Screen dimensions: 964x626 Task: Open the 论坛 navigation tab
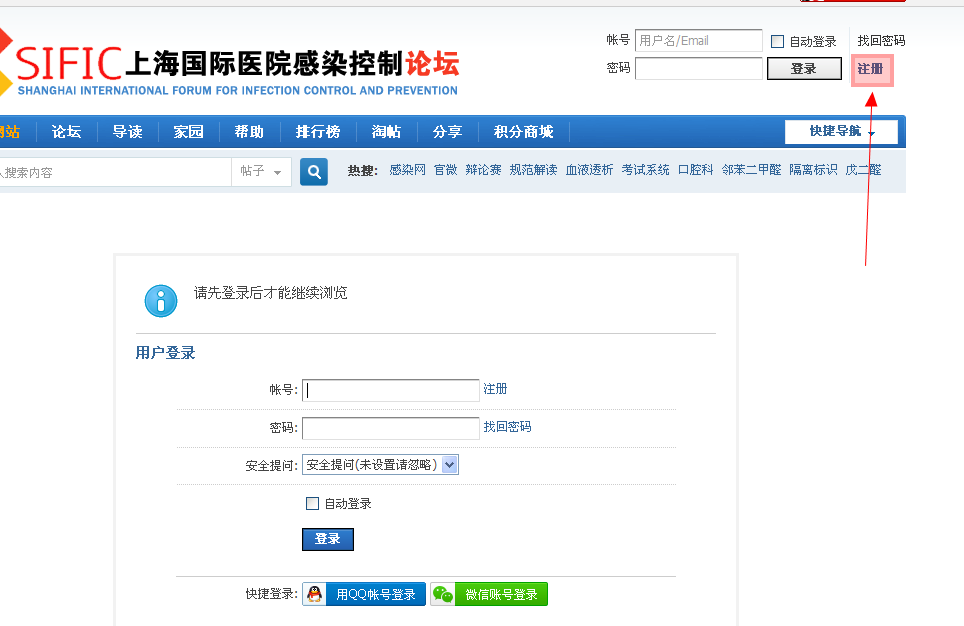coord(66,131)
